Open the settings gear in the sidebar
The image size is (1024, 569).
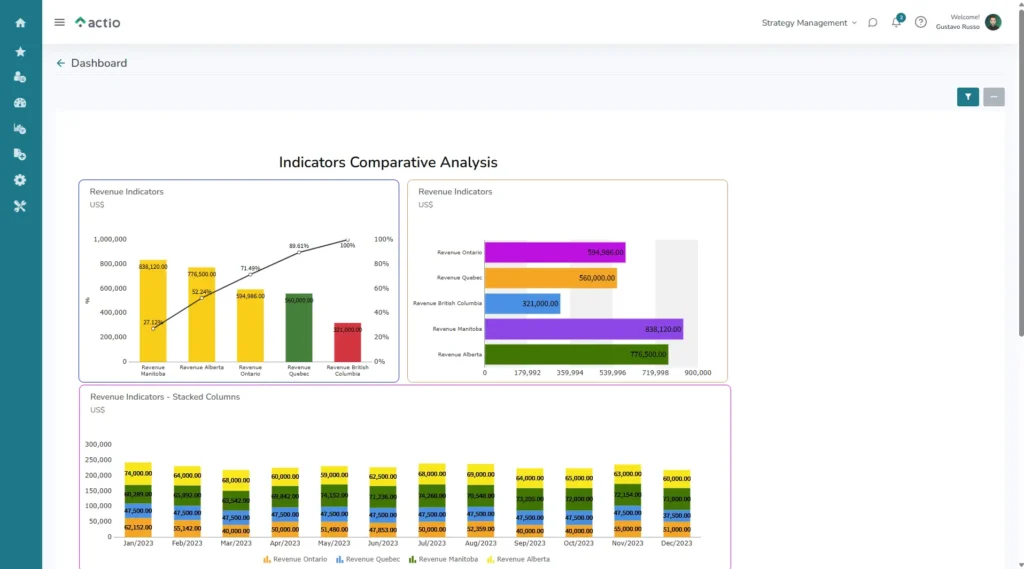coord(20,180)
